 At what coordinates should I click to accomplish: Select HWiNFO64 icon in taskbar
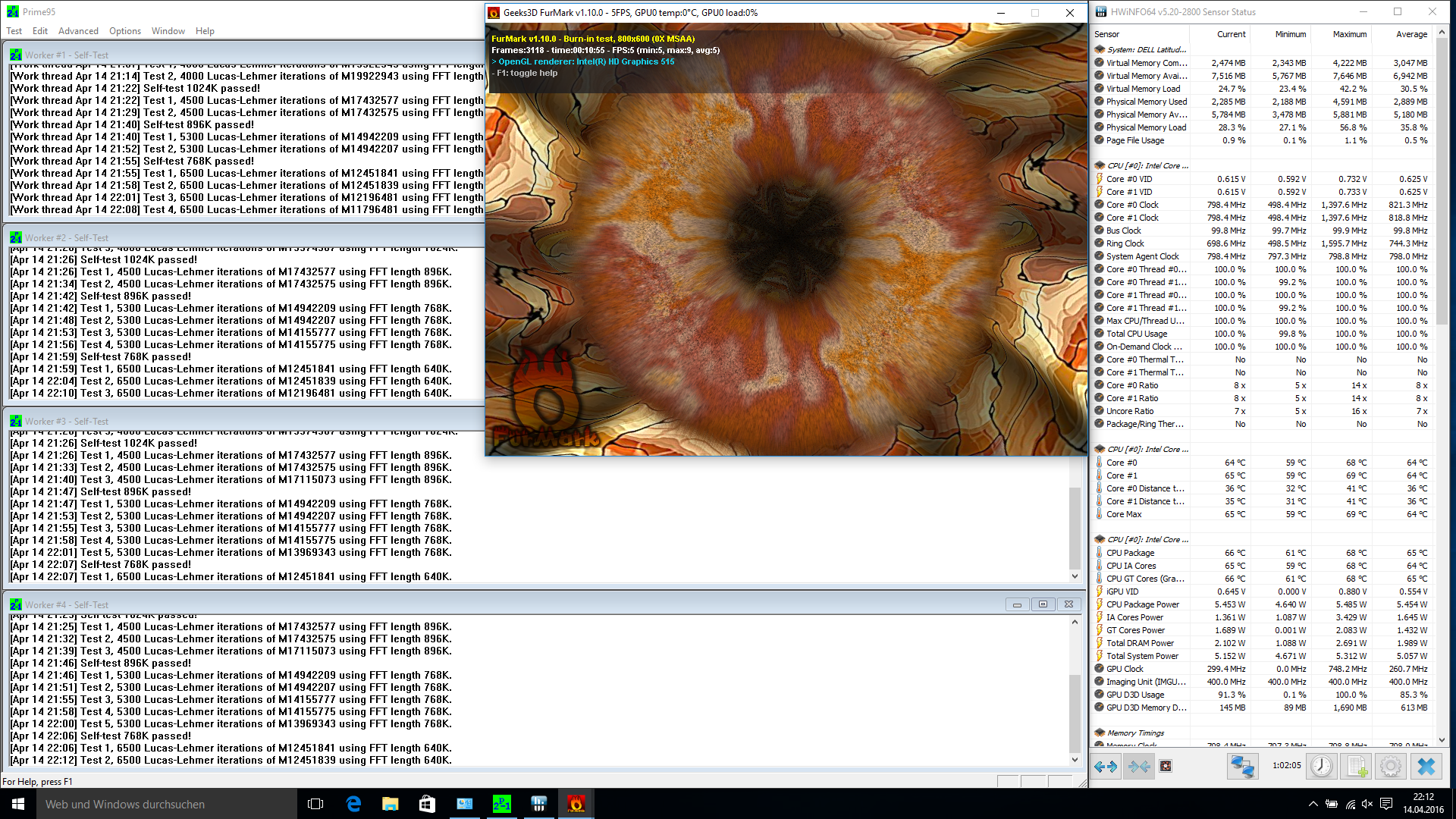coord(538,804)
